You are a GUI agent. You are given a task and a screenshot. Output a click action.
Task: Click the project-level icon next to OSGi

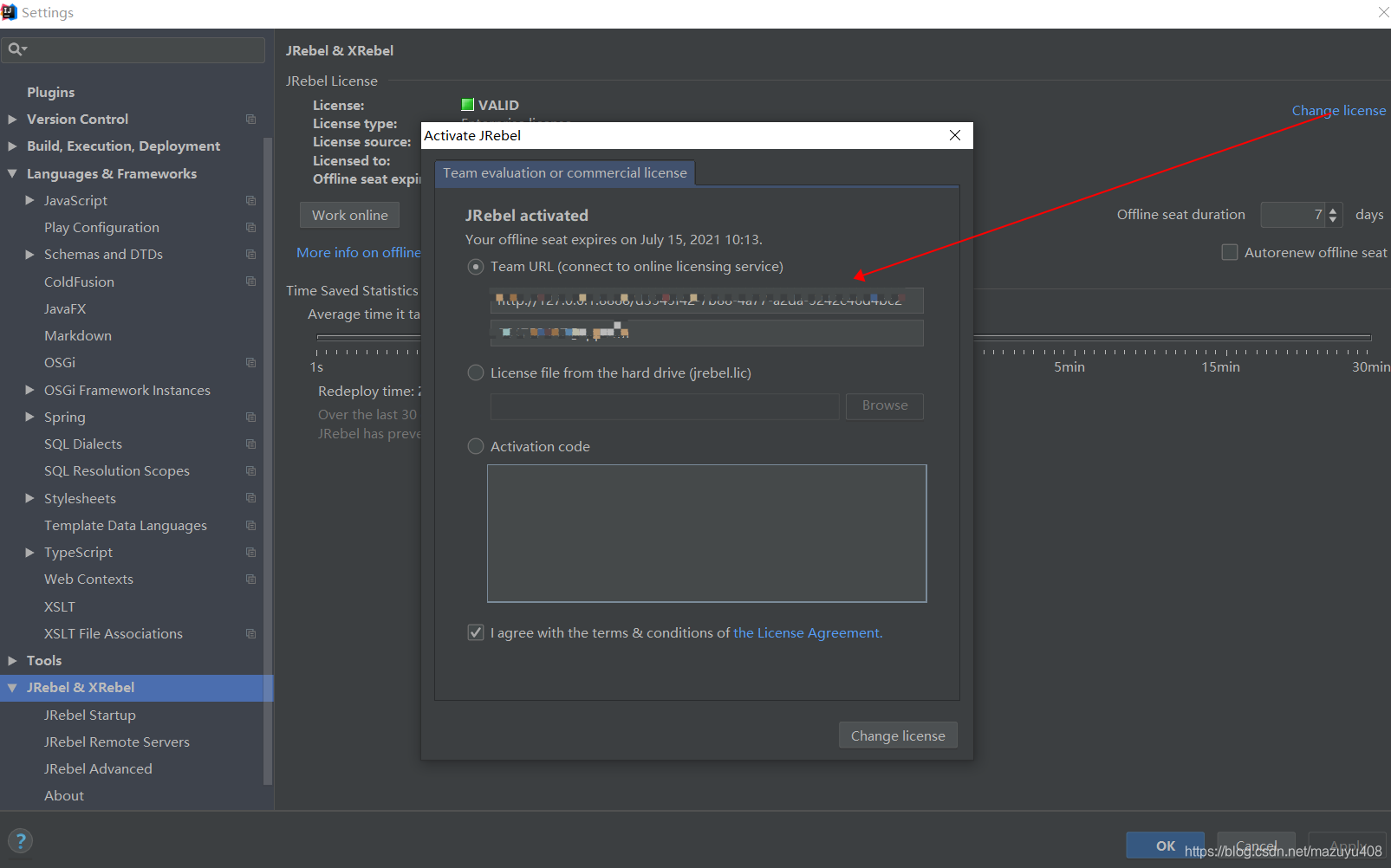[250, 362]
